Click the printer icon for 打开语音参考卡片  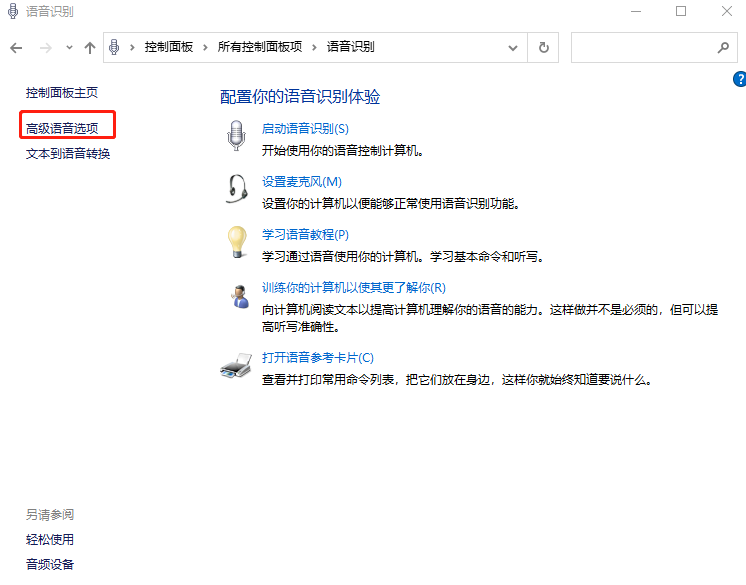click(x=236, y=367)
